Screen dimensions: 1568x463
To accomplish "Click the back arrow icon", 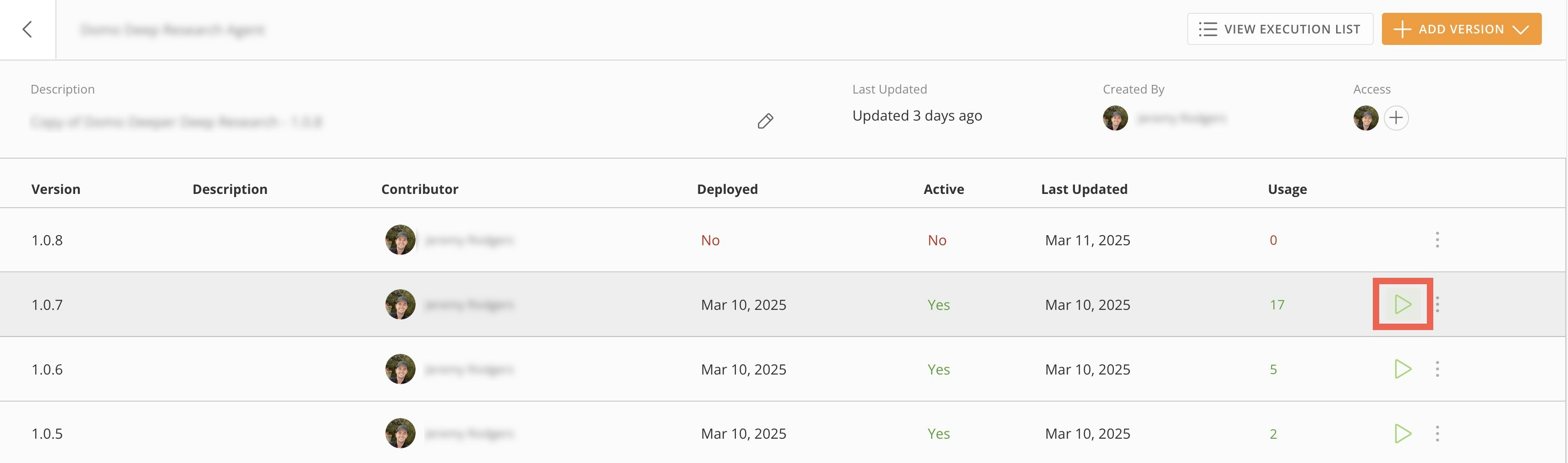I will [x=27, y=29].
